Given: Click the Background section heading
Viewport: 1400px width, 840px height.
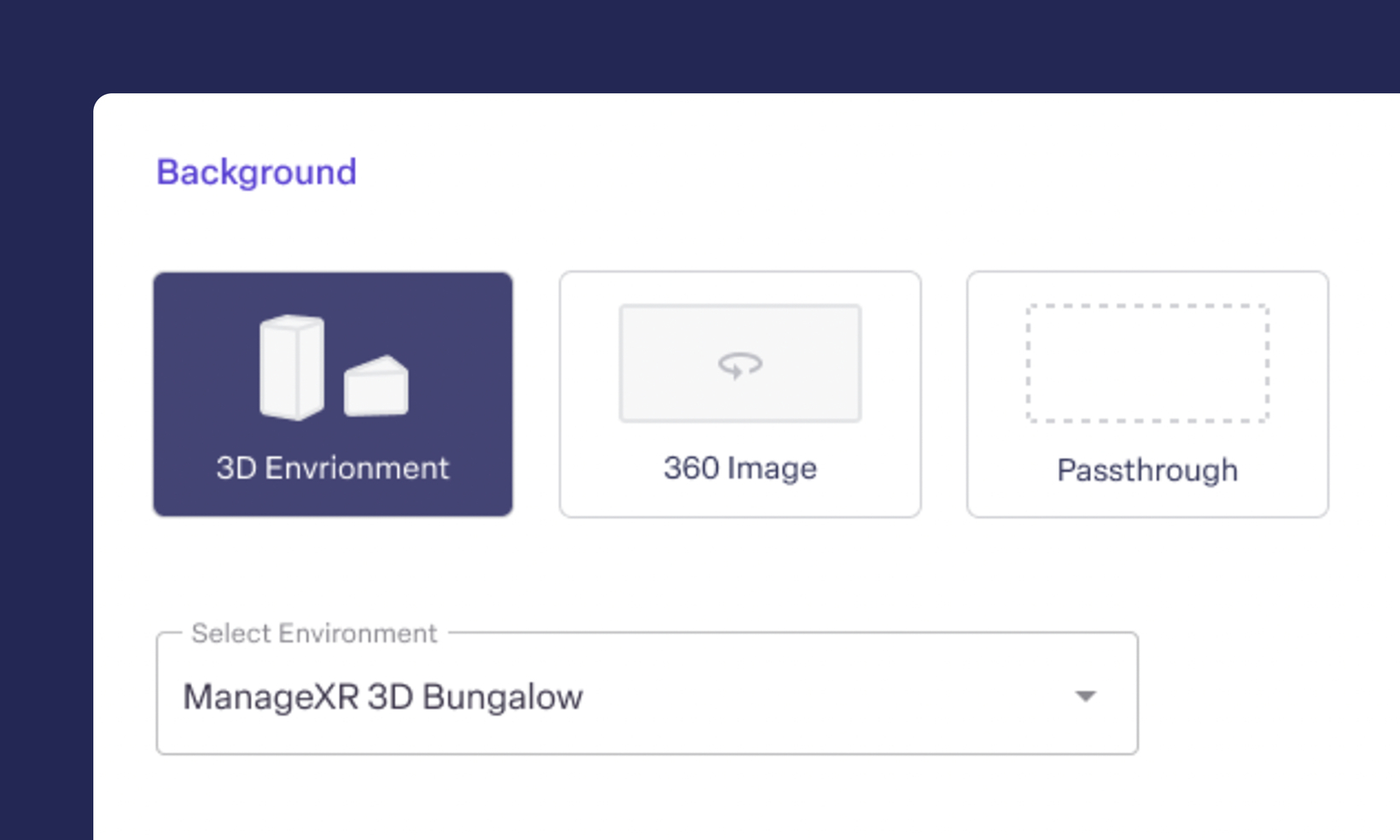Looking at the screenshot, I should [x=256, y=172].
